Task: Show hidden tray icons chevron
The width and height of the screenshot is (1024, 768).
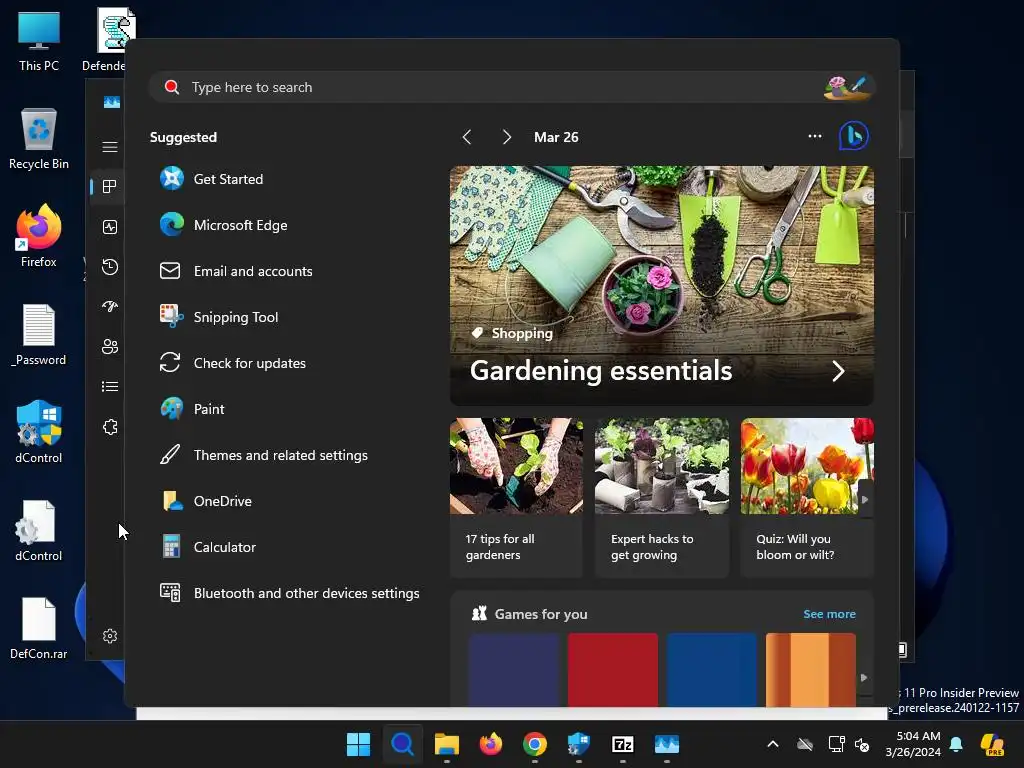Action: click(x=773, y=744)
